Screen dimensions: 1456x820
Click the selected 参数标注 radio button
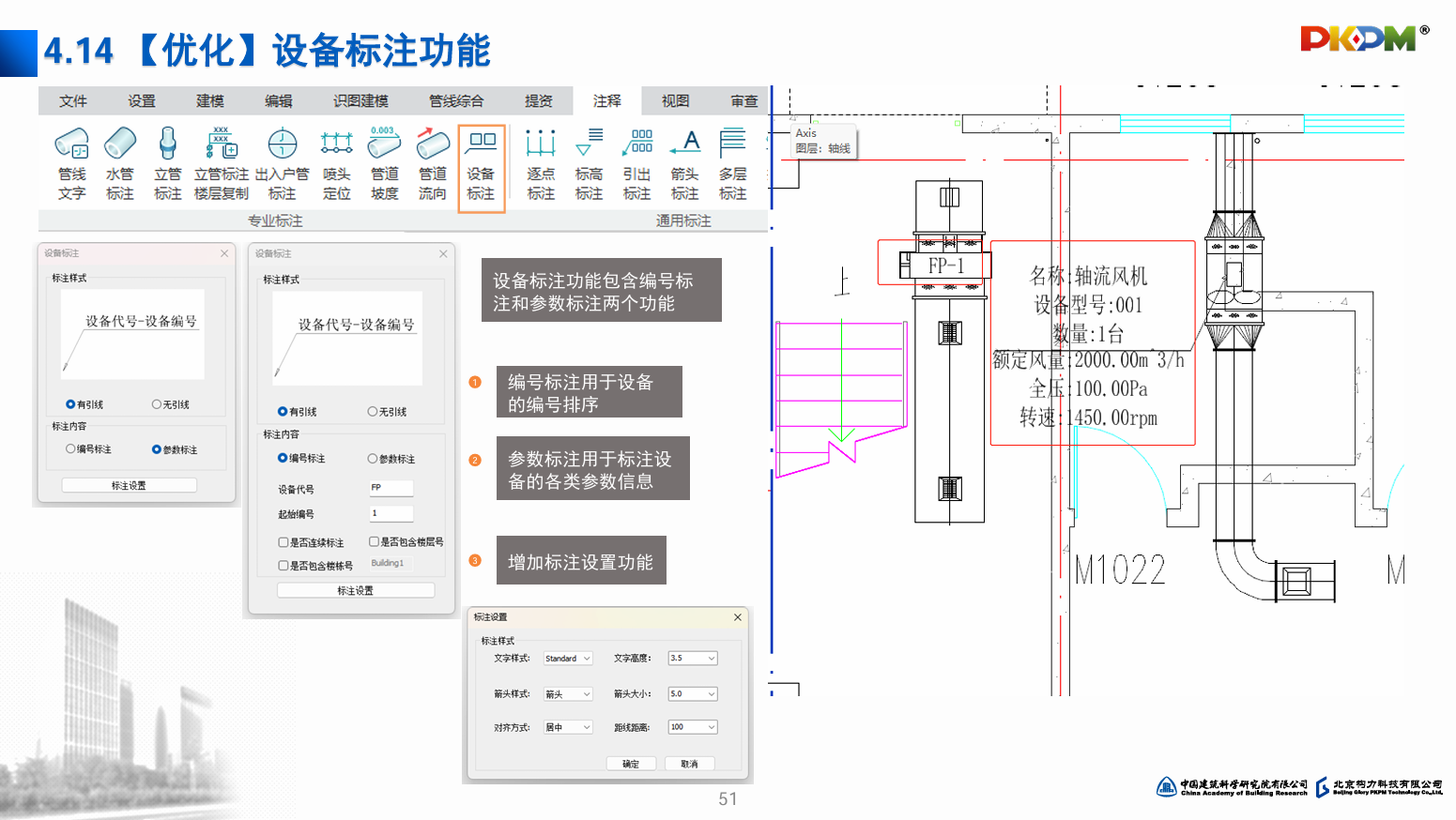[157, 449]
